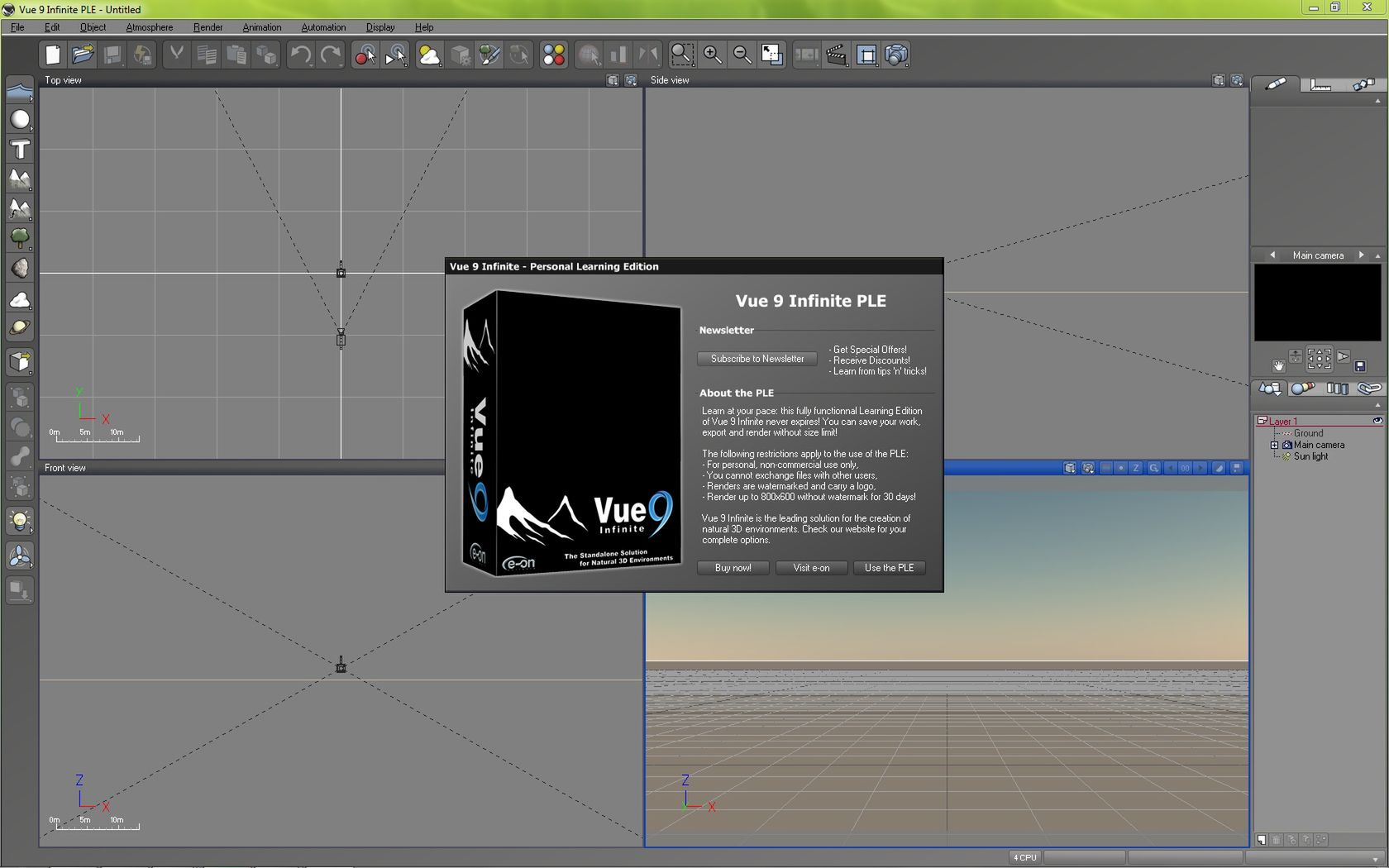Click the Zoom in magnifier icon
This screenshot has width=1389, height=868.
[x=712, y=55]
